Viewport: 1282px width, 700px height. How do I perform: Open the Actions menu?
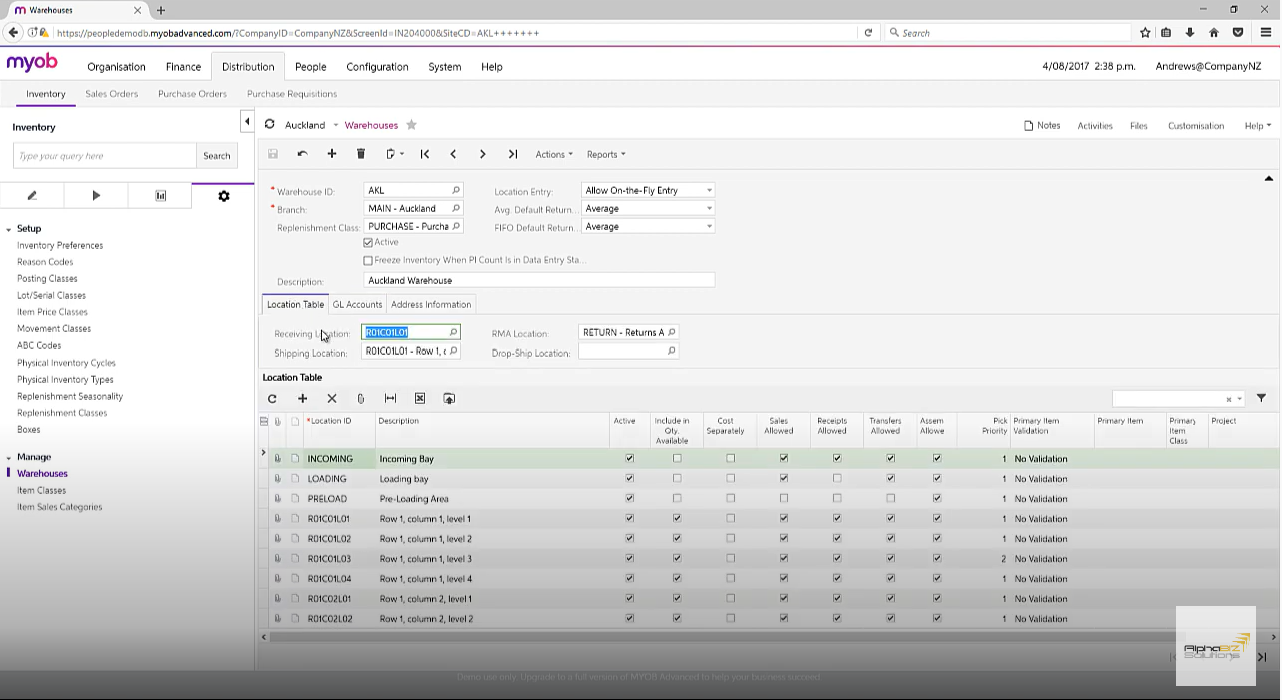click(553, 154)
